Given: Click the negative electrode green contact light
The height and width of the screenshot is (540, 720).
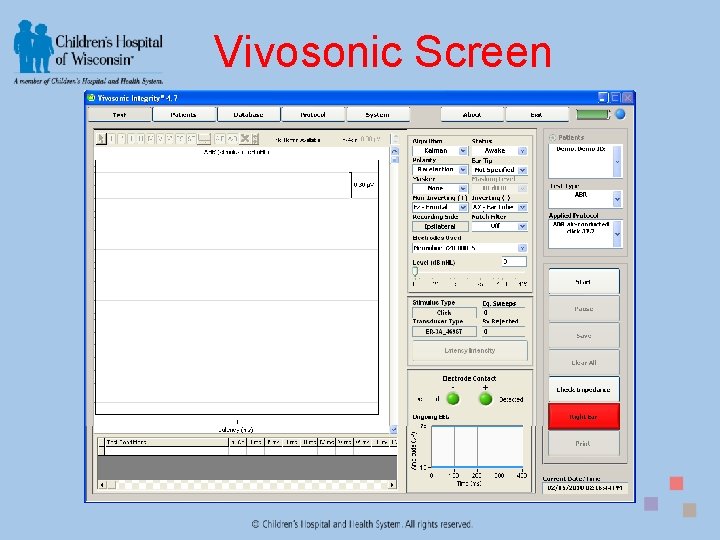Looking at the screenshot, I should (x=453, y=399).
